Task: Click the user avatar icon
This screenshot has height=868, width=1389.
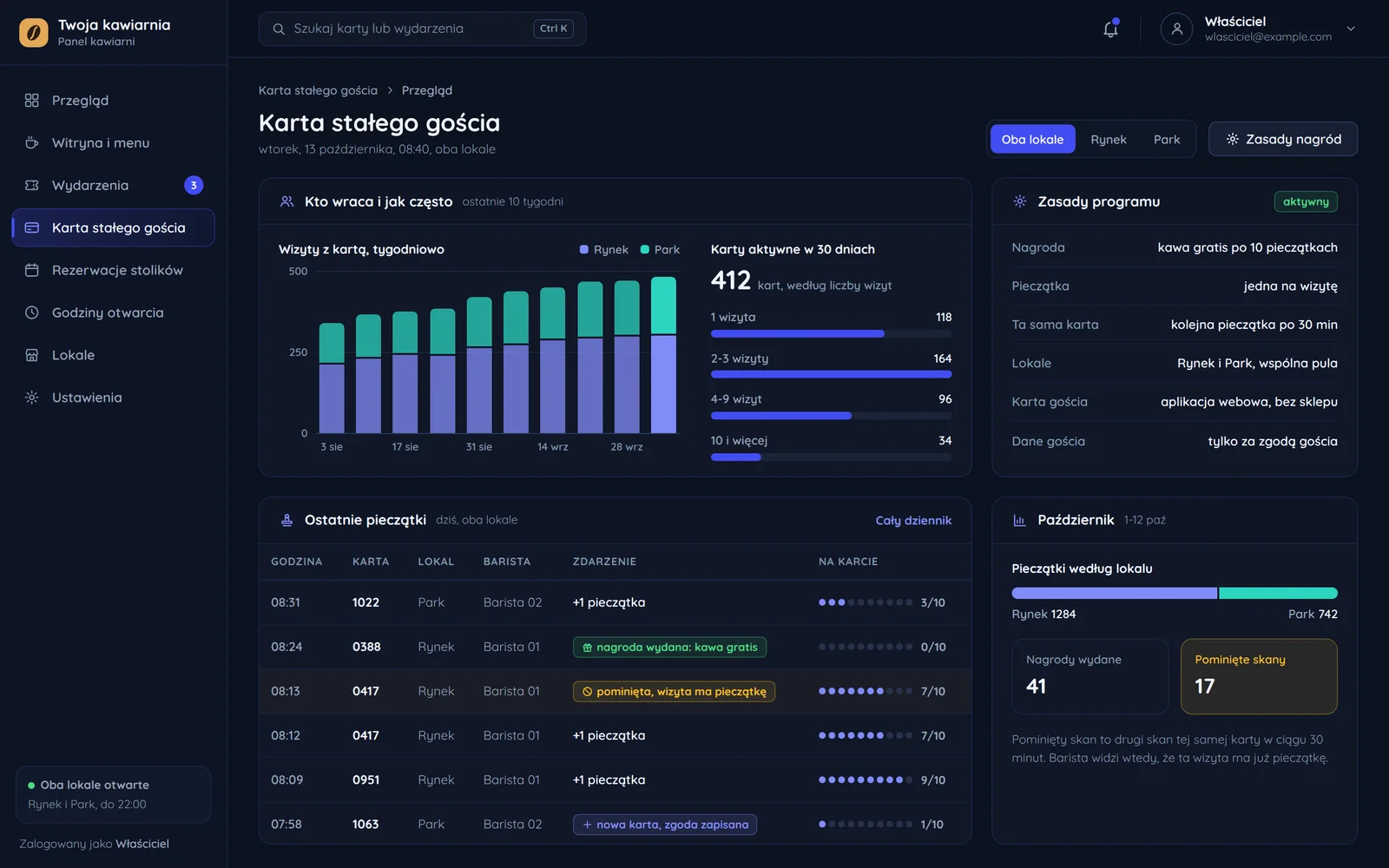Action: [1176, 29]
